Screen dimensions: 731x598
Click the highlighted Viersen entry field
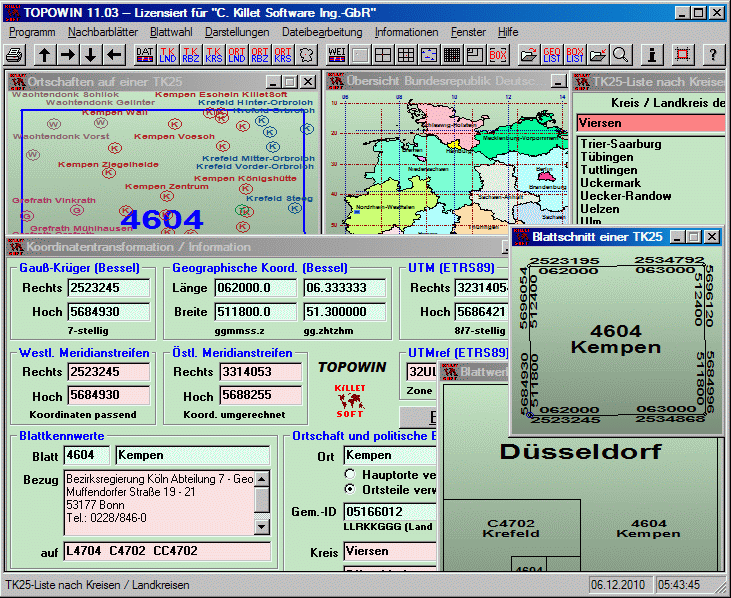(651, 123)
